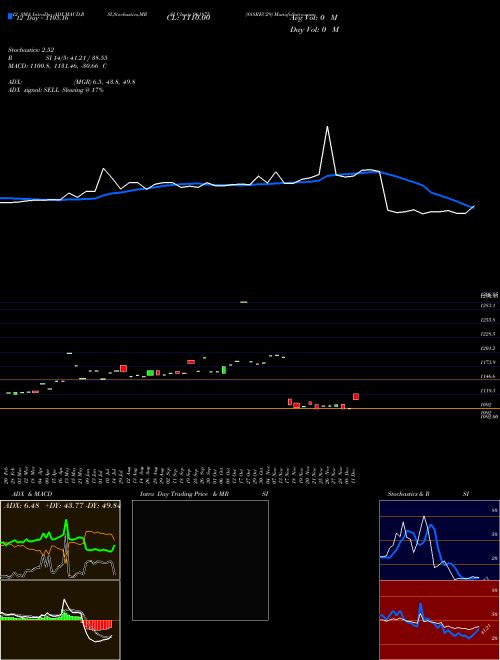
Task: Click the highest green candle near 1283
Action: (243, 302)
